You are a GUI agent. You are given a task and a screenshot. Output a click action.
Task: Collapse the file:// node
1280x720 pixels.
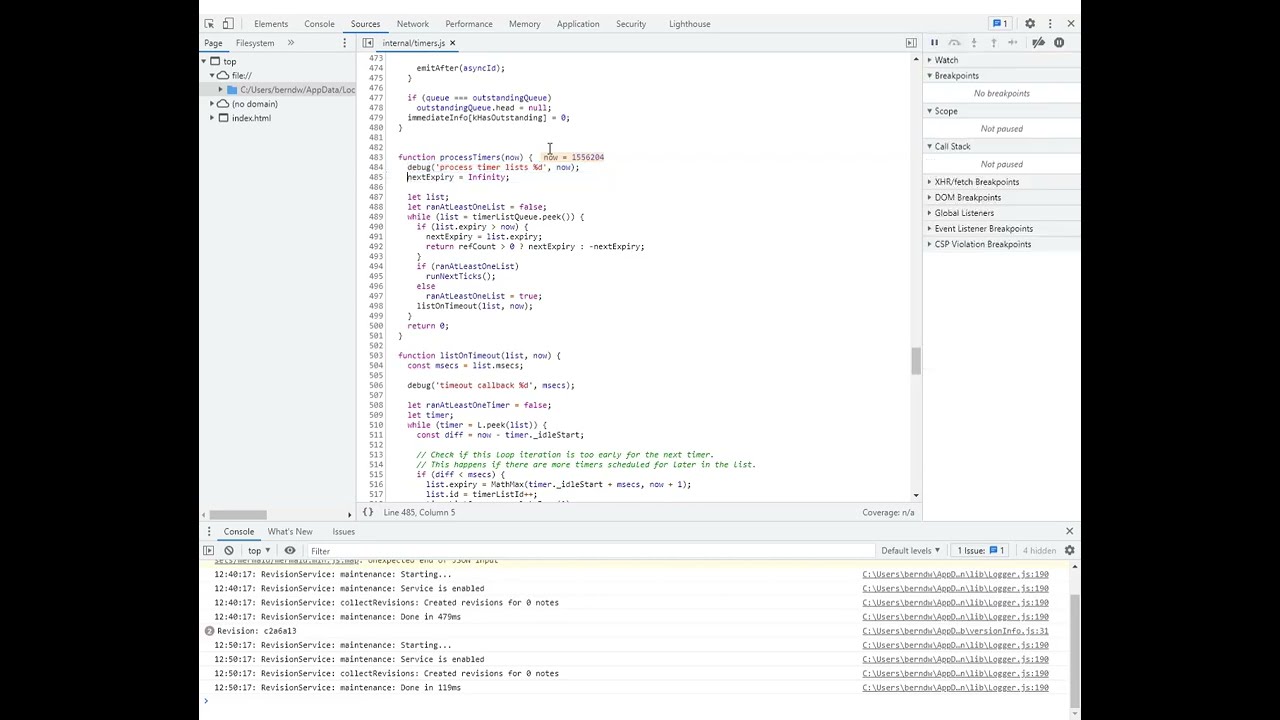pyautogui.click(x=212, y=76)
